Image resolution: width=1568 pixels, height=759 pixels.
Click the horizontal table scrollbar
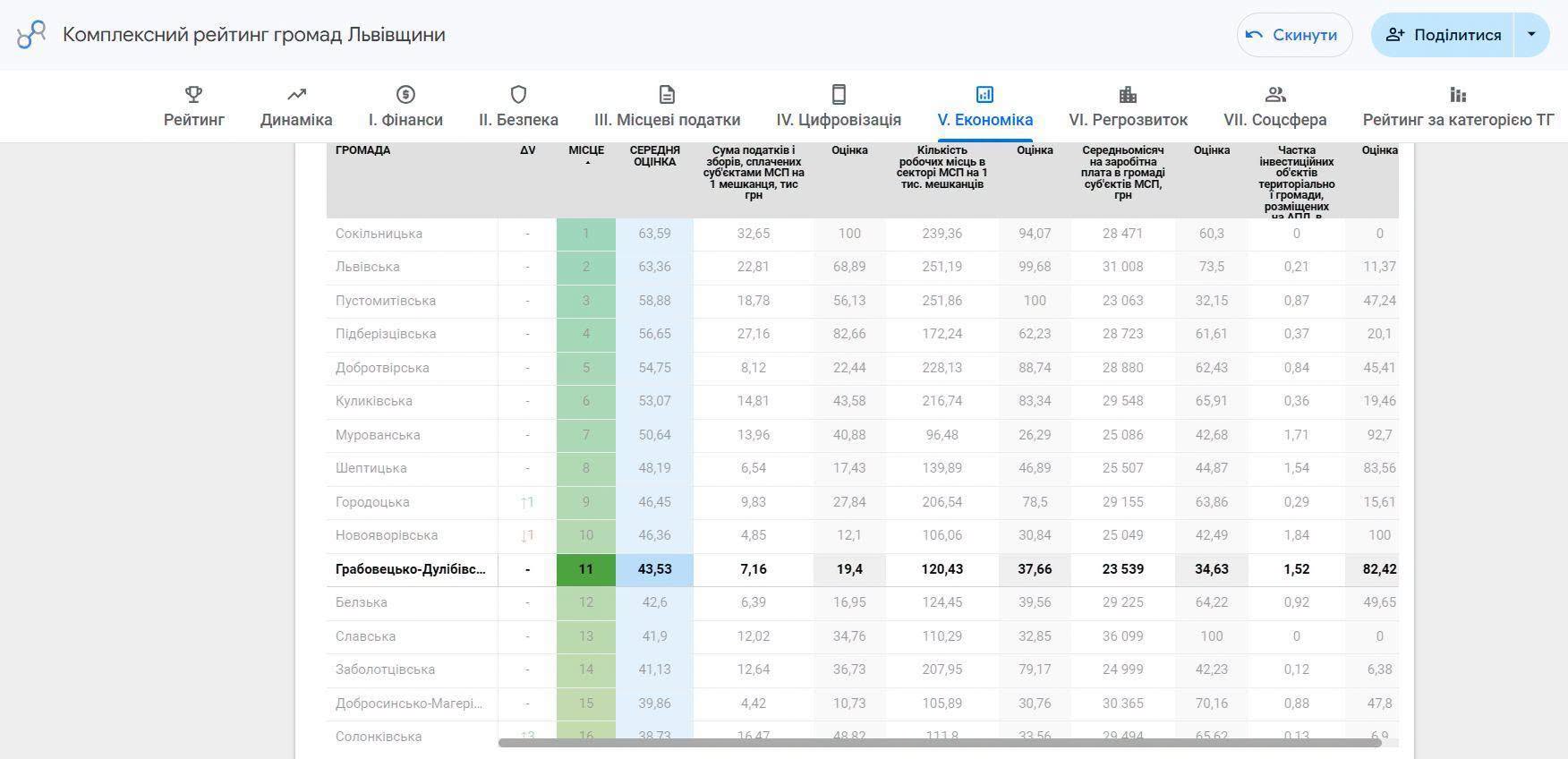click(x=940, y=743)
